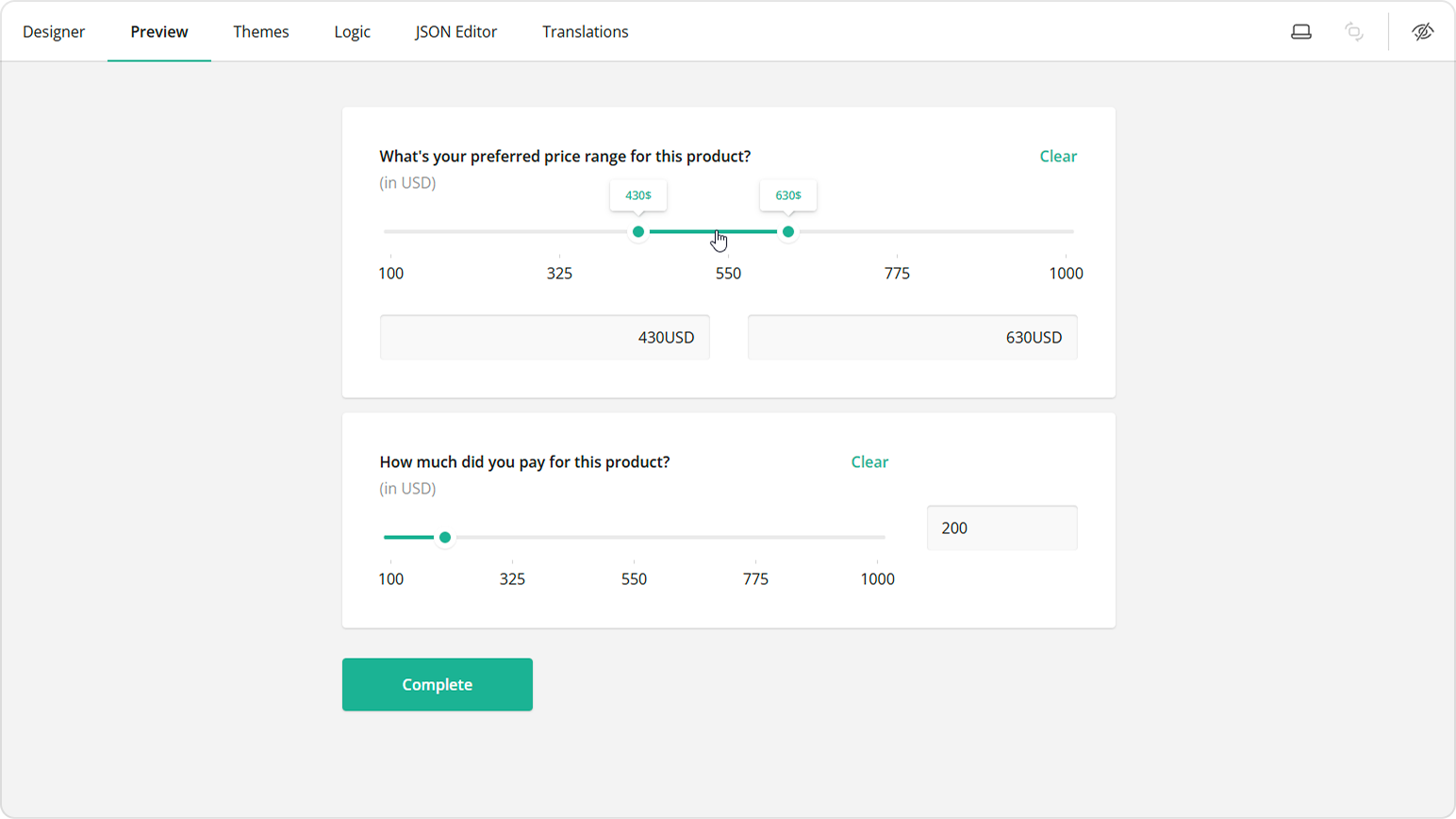
Task: Select the Preview tab
Action: (159, 32)
